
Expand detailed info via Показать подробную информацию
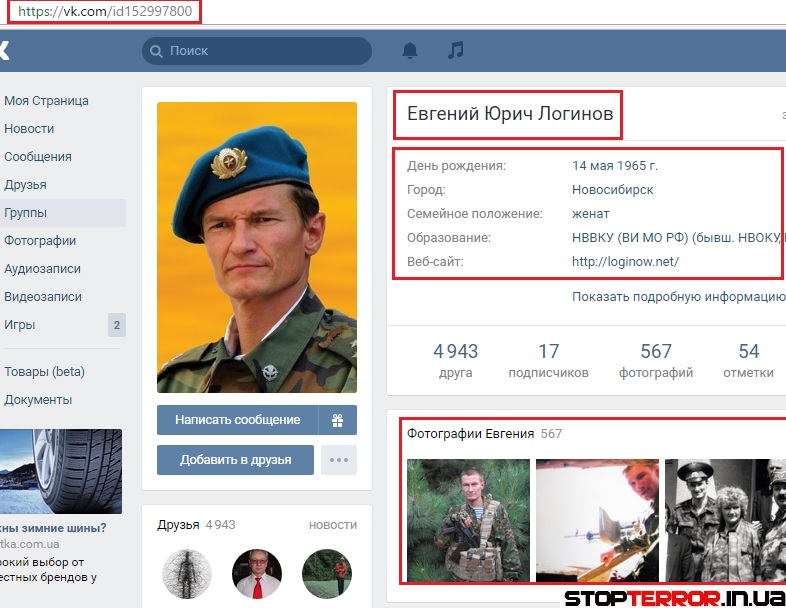[678, 297]
